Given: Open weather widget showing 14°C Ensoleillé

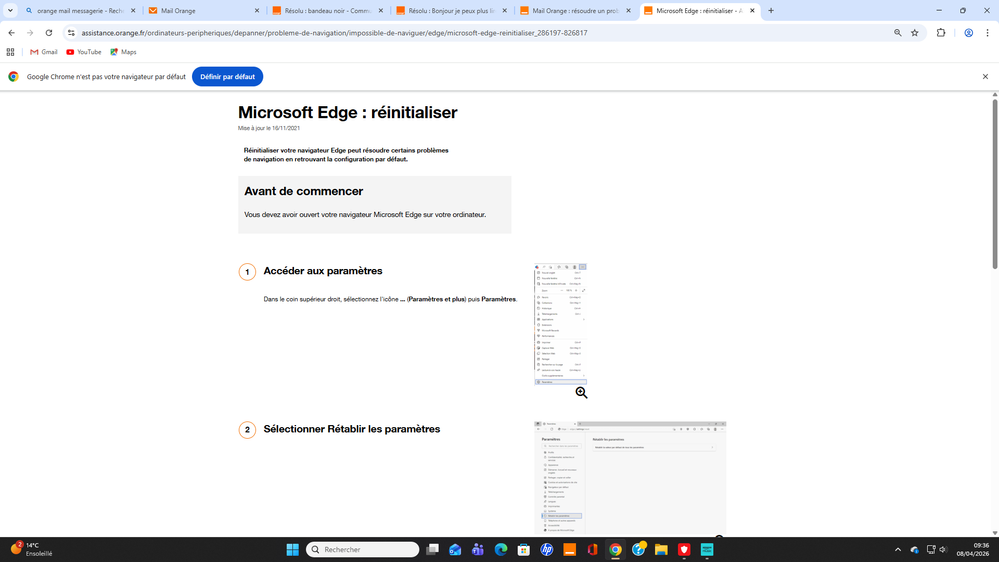Looking at the screenshot, I should pos(32,549).
